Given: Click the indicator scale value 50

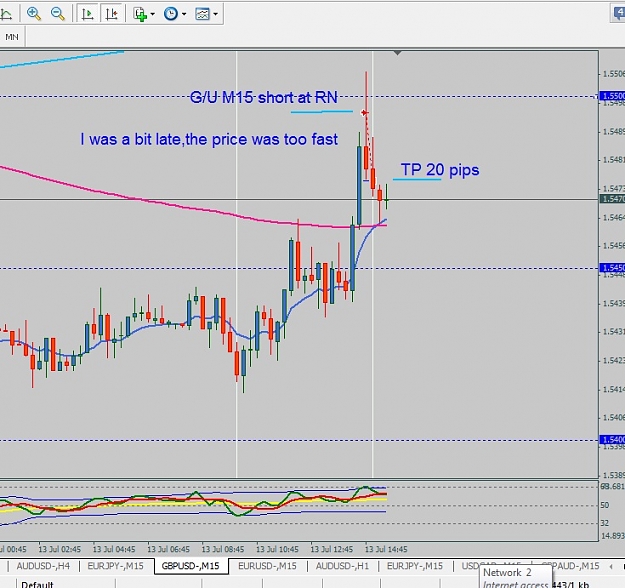Looking at the screenshot, I should pyautogui.click(x=605, y=505).
